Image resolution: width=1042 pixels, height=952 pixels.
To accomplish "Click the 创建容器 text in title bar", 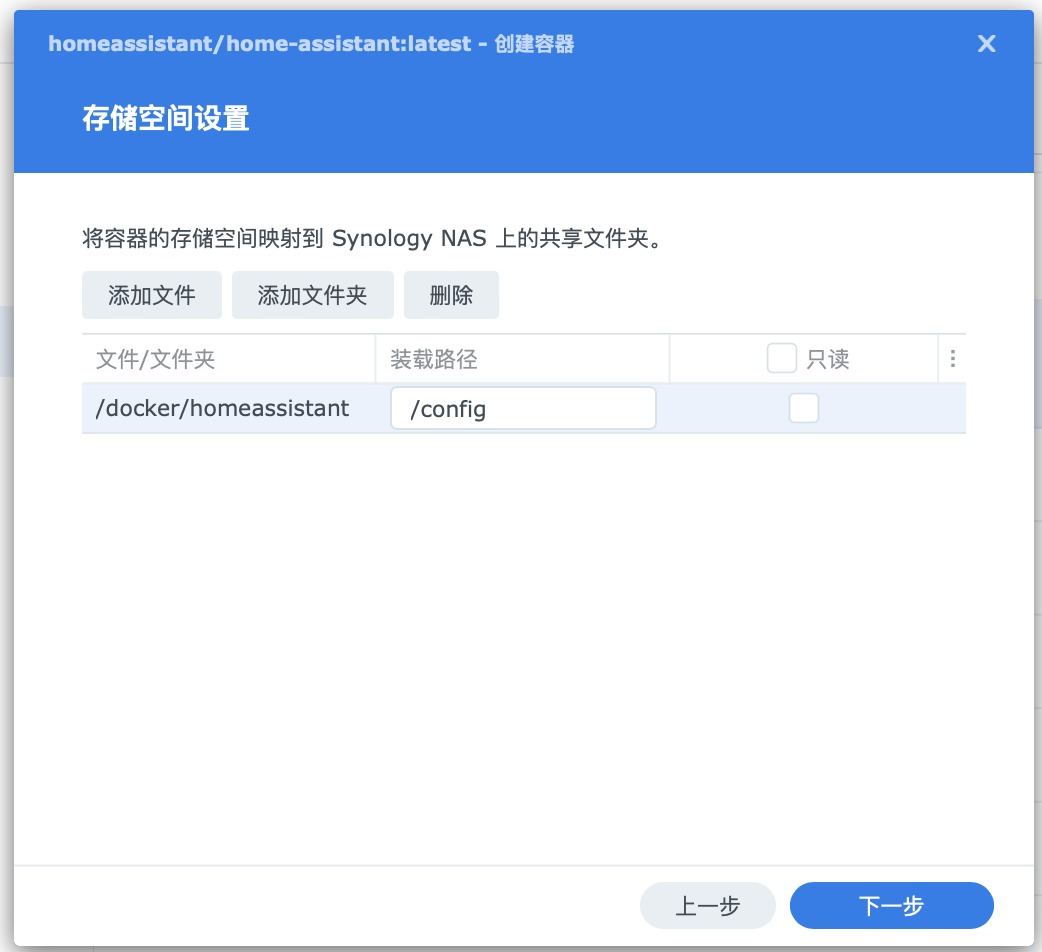I will 534,44.
